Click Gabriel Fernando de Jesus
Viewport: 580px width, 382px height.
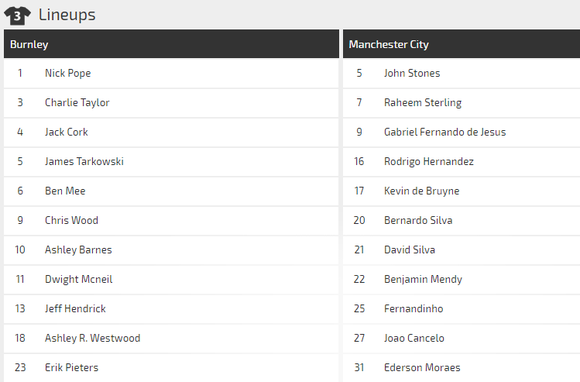pos(445,132)
